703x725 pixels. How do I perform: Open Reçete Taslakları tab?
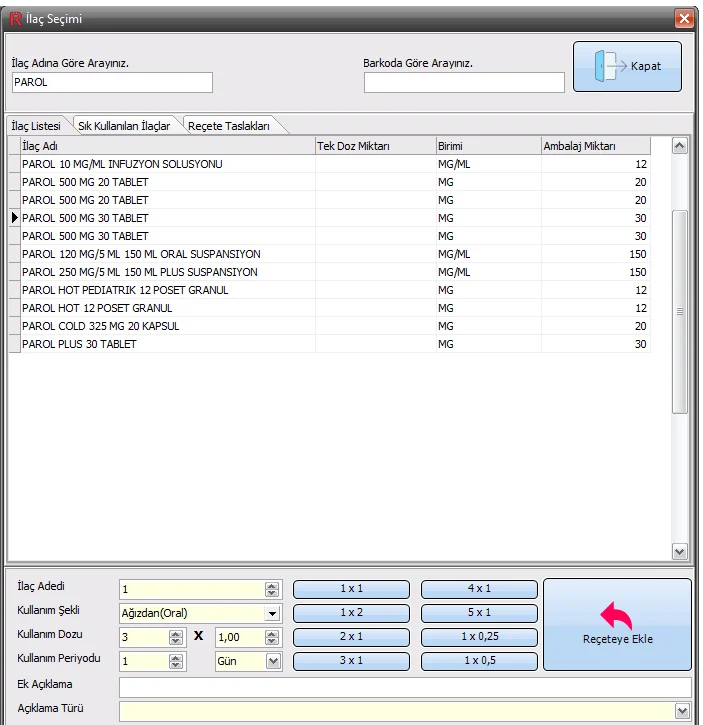[x=229, y=126]
